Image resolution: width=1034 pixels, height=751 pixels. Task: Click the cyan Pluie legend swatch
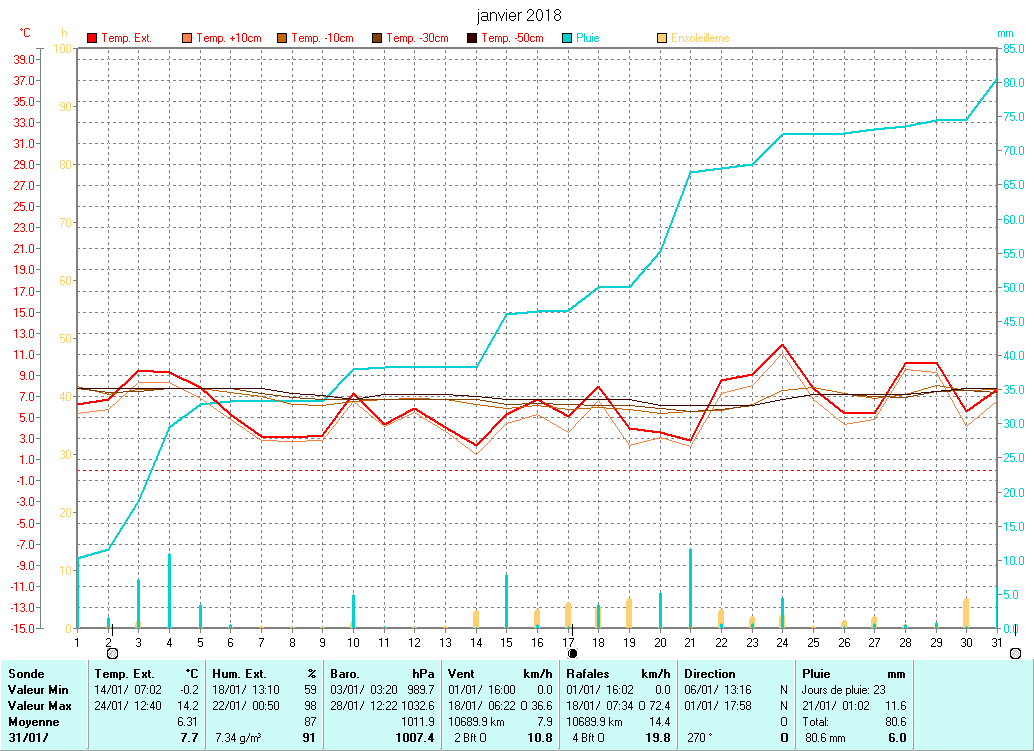(567, 38)
